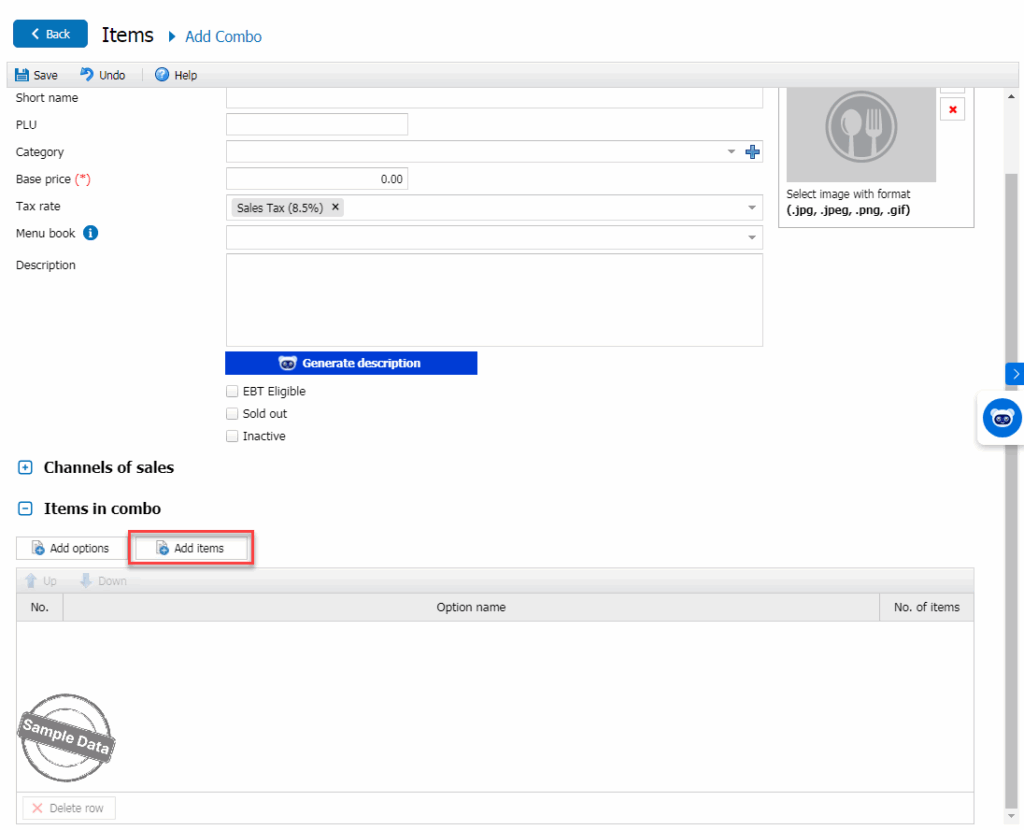Check the Sold out checkbox
The image size is (1024, 830).
coord(232,413)
